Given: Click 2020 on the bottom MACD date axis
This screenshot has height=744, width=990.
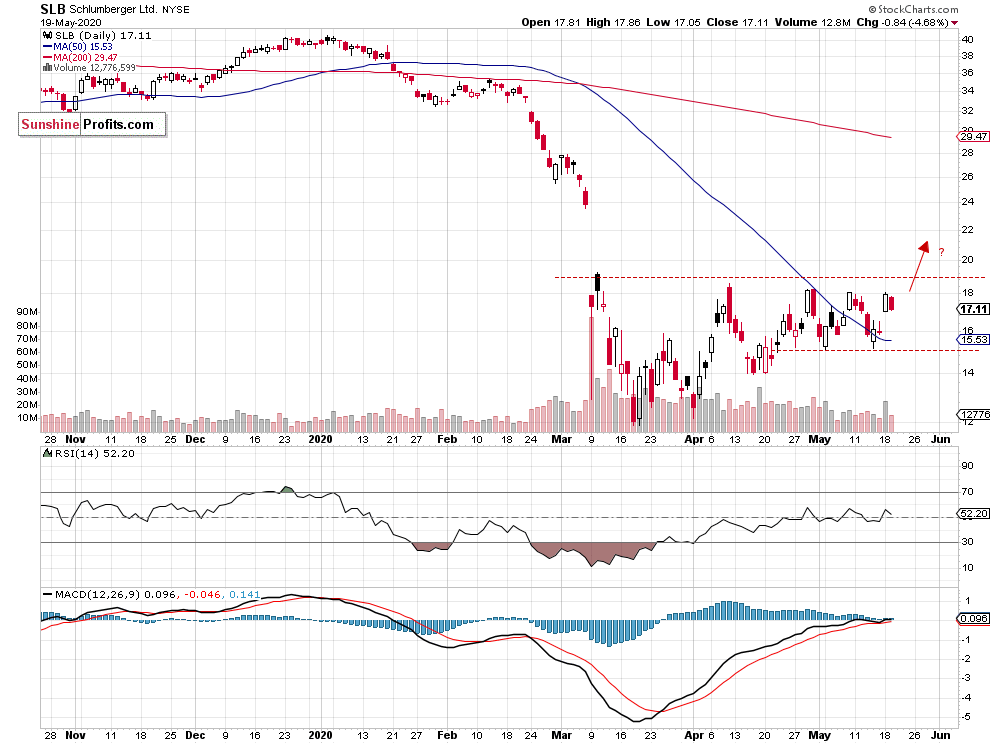Looking at the screenshot, I should coord(320,735).
